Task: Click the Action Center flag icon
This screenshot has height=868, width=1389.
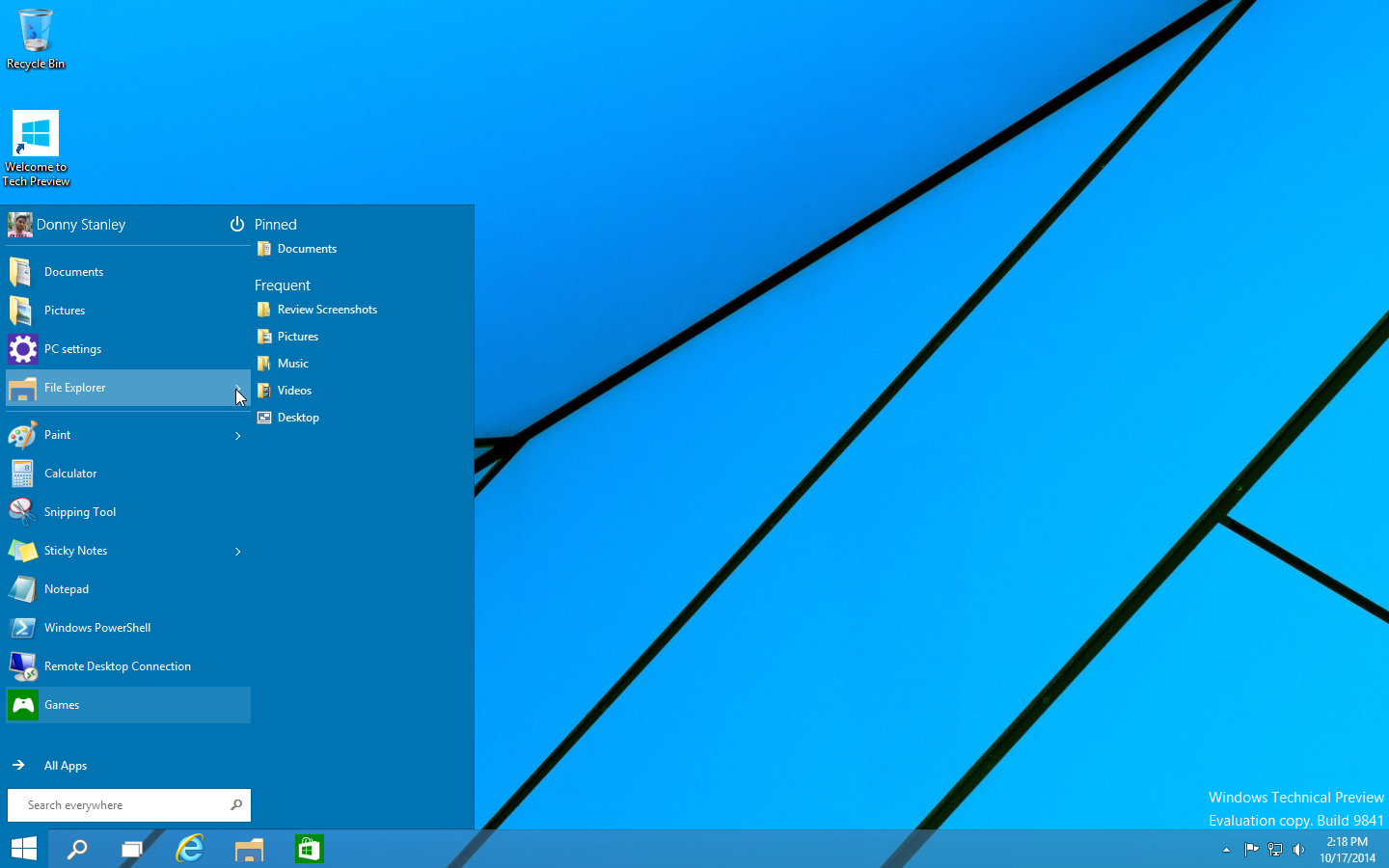Action: click(1251, 850)
